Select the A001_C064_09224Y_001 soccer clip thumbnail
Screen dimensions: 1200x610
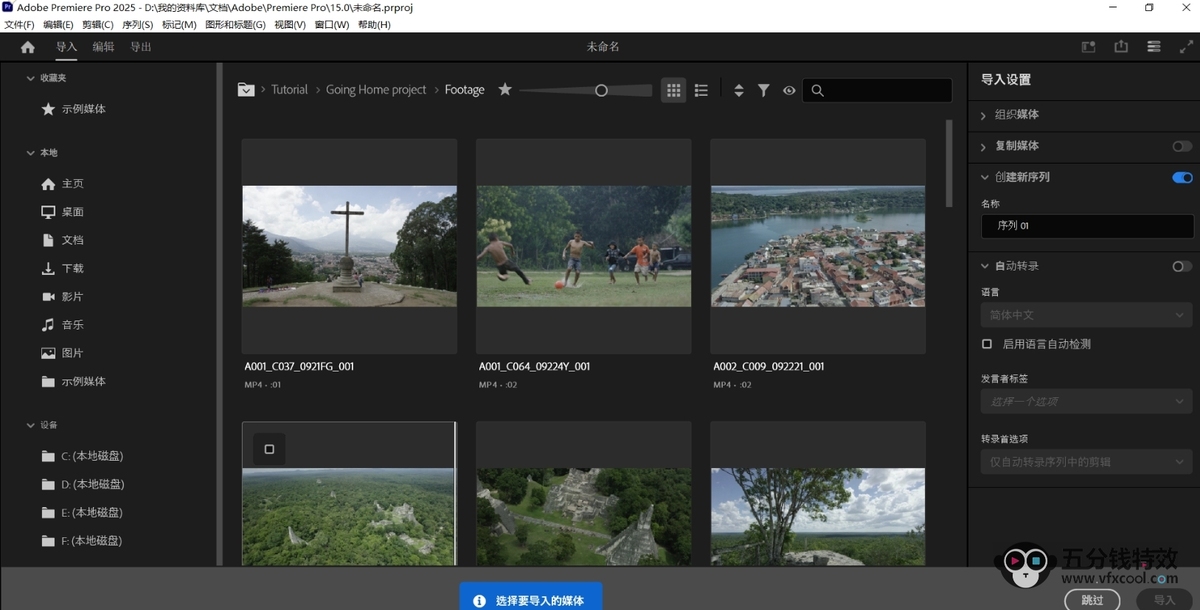[x=584, y=246]
